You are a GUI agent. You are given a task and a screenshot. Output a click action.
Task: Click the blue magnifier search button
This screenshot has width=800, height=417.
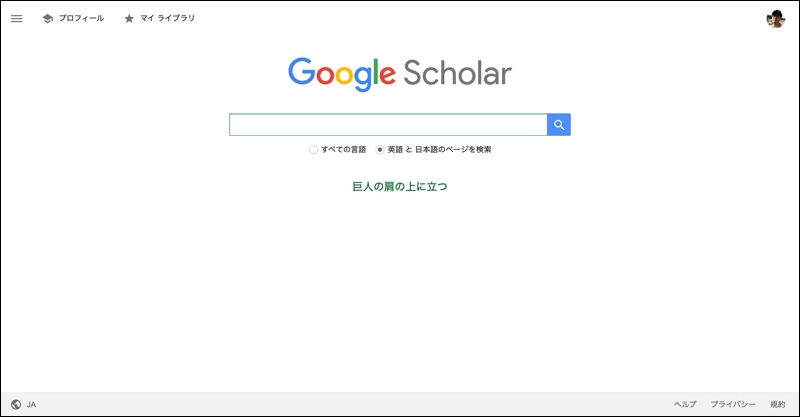pyautogui.click(x=559, y=125)
